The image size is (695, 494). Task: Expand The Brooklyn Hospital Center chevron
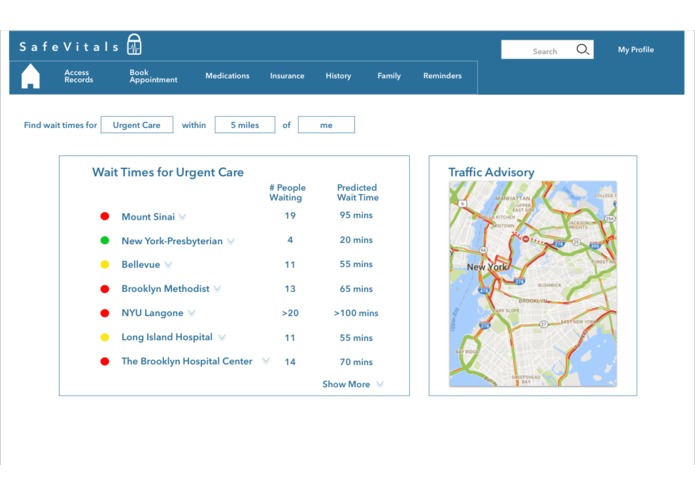[266, 361]
